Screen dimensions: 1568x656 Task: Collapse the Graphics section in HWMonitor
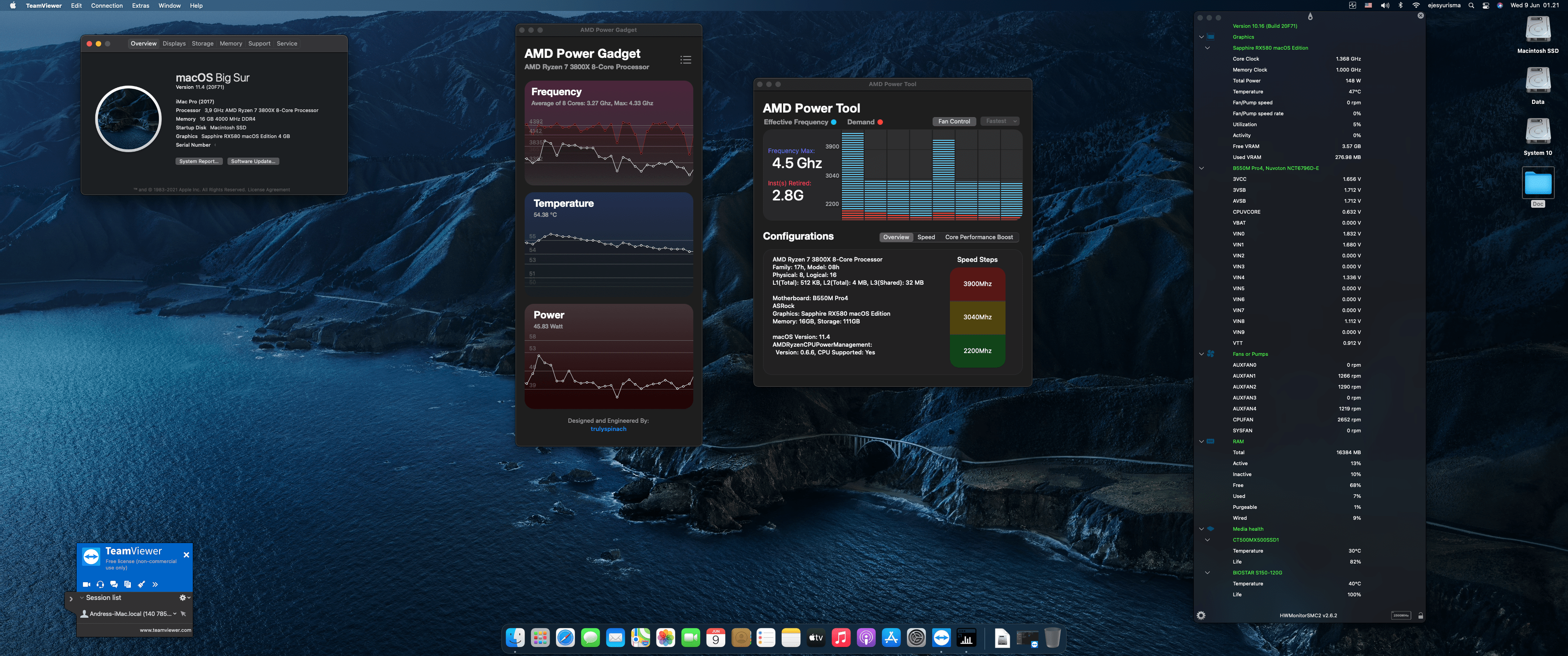coord(1201,37)
